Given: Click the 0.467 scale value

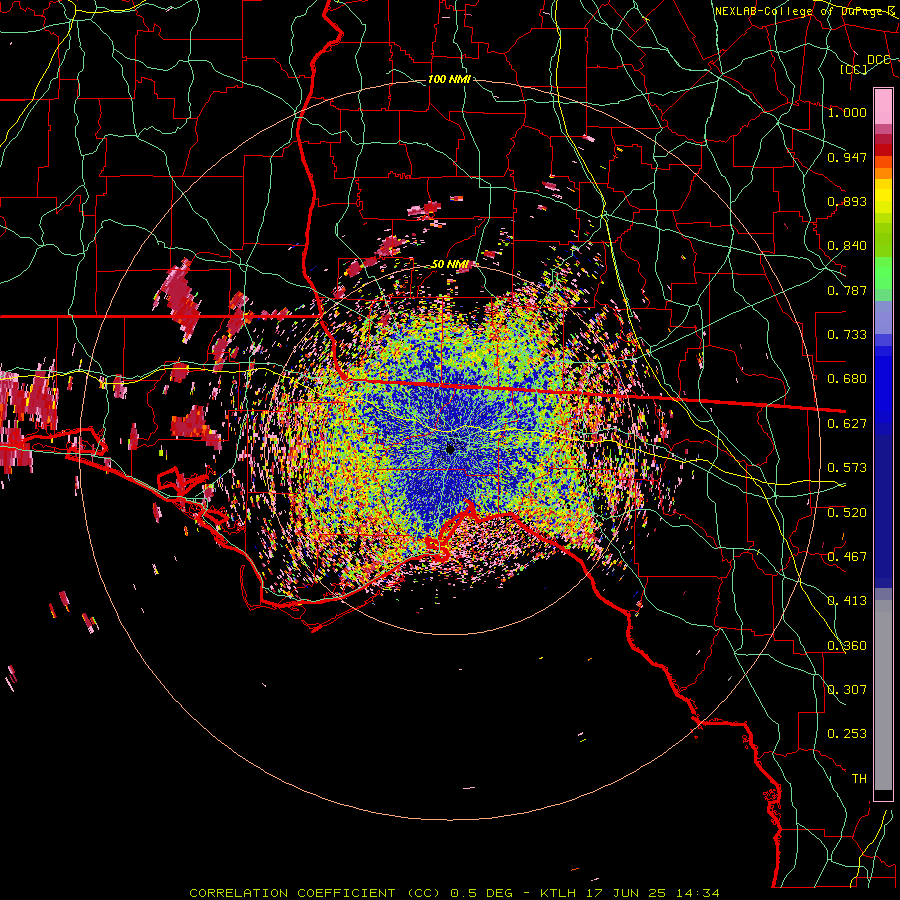Looking at the screenshot, I should [847, 557].
